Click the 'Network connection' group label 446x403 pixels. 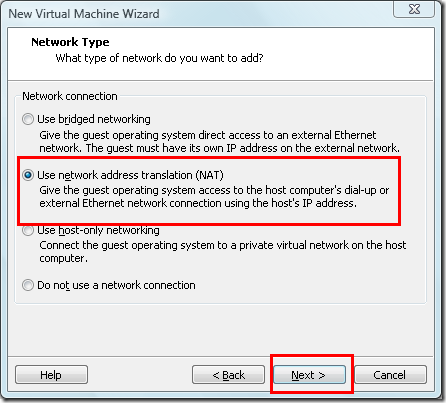point(70,96)
